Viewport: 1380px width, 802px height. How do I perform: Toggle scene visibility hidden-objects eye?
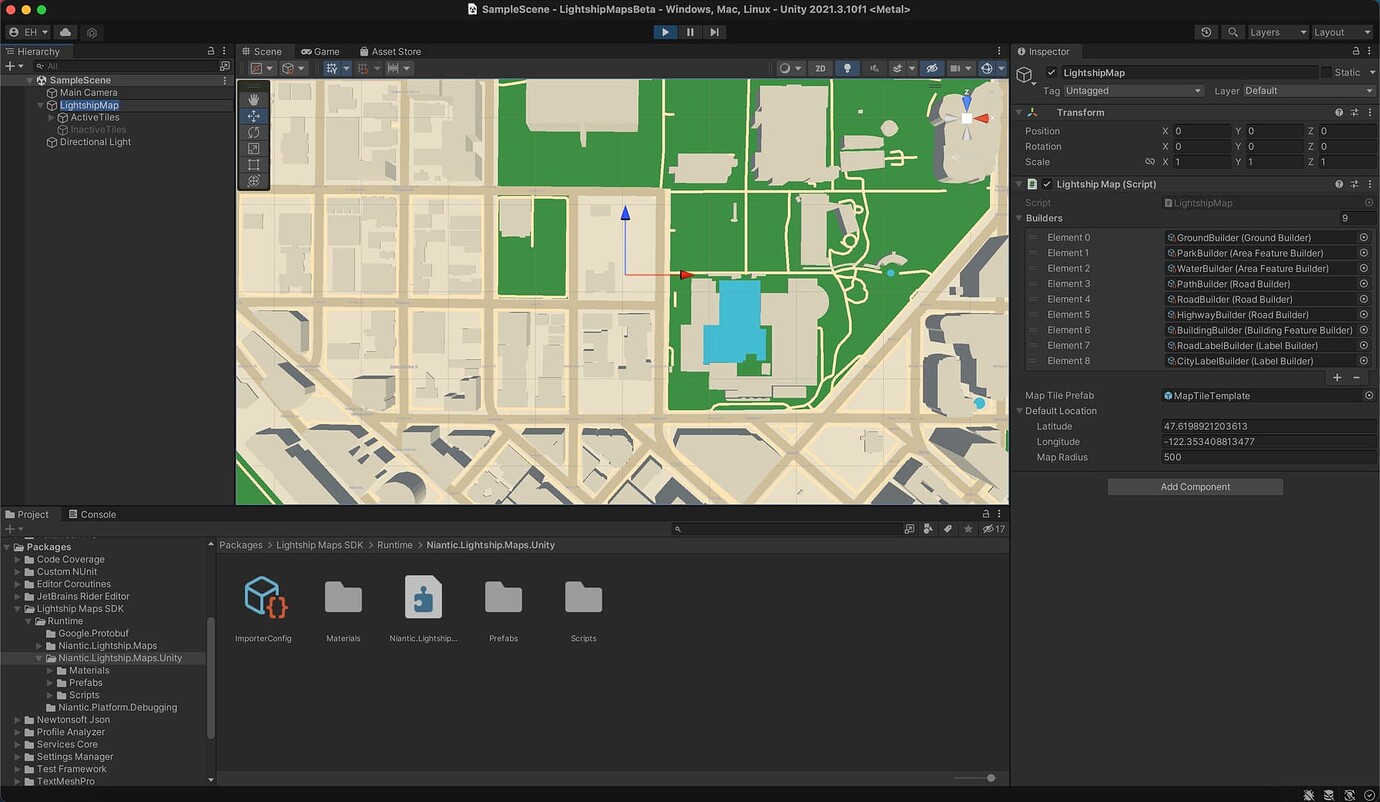(x=932, y=68)
